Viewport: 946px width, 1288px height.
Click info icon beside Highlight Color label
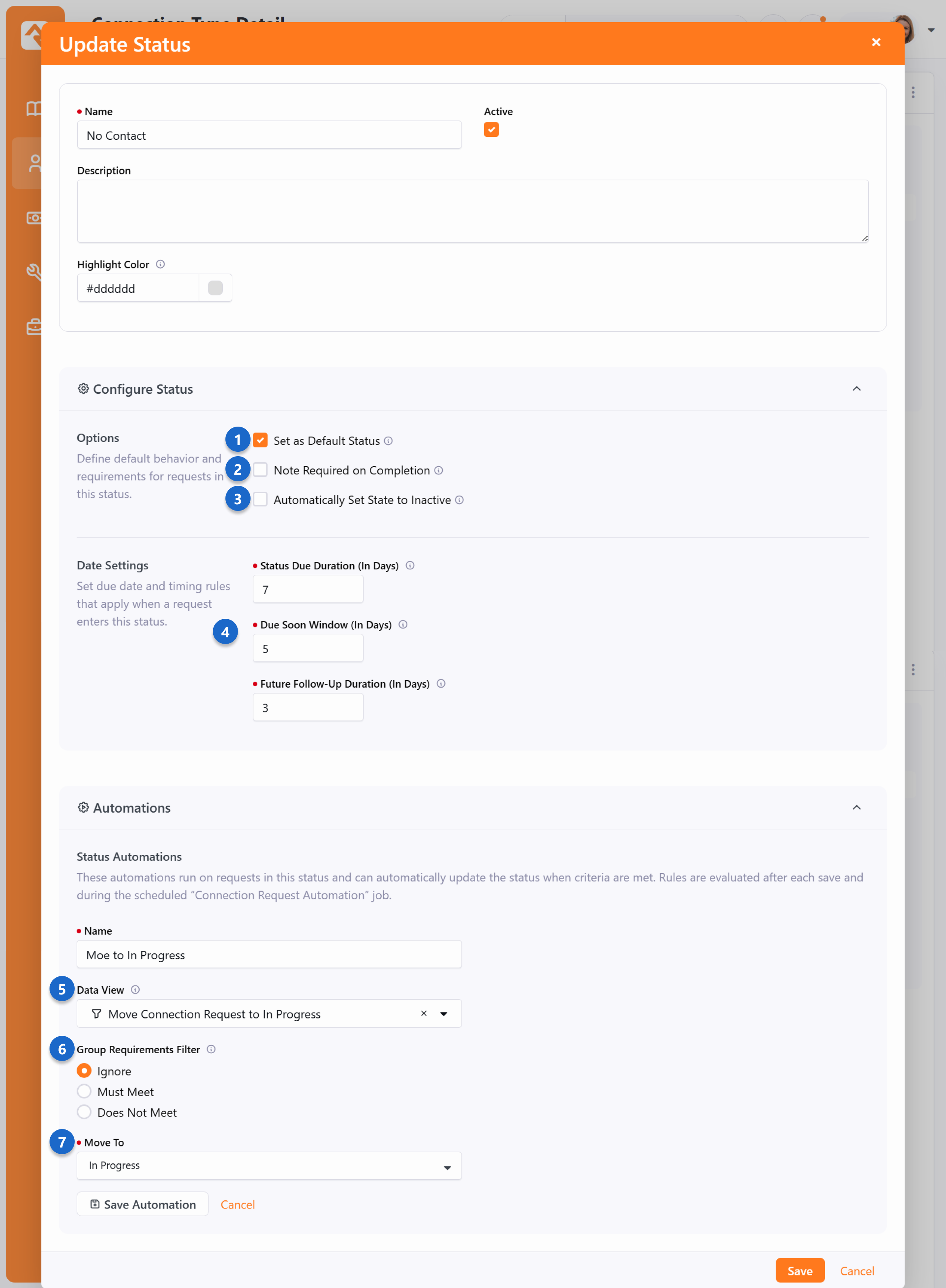pos(160,264)
